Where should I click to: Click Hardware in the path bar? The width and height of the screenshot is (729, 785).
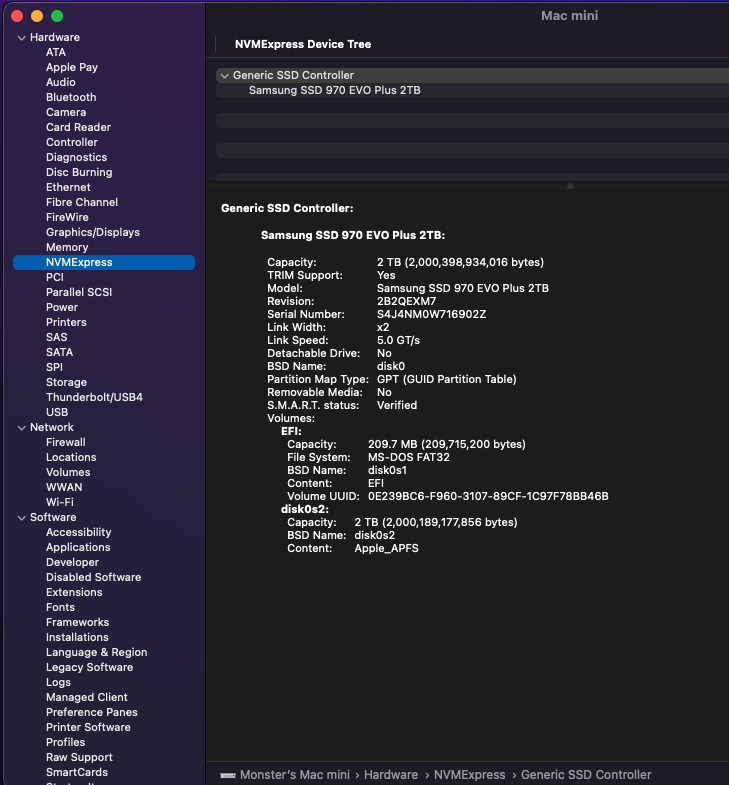click(x=391, y=775)
